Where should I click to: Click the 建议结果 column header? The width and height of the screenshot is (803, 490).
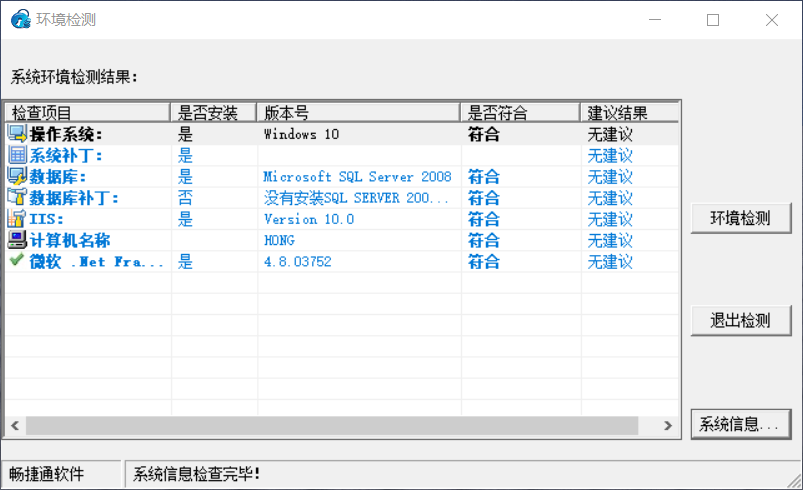(x=629, y=113)
